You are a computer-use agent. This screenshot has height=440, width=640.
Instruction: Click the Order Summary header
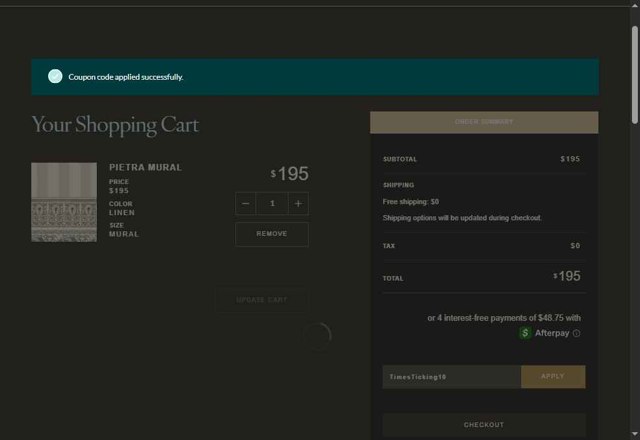[x=484, y=122]
